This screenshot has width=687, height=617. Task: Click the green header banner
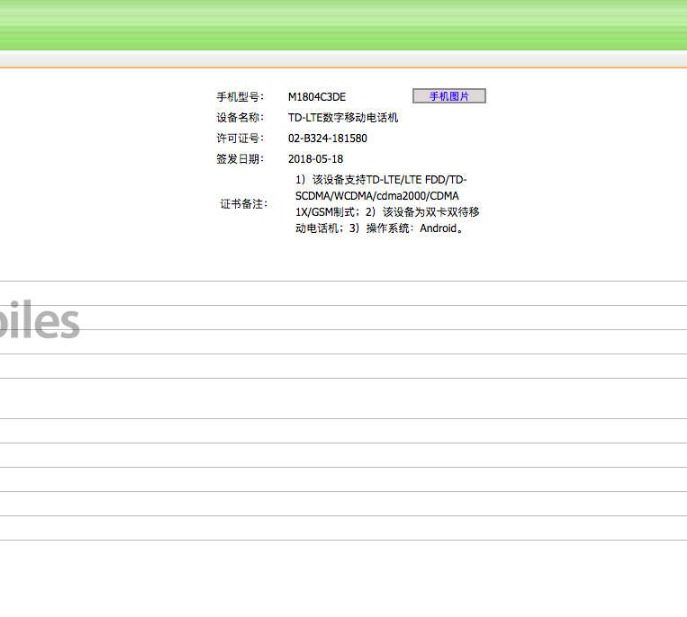click(343, 25)
